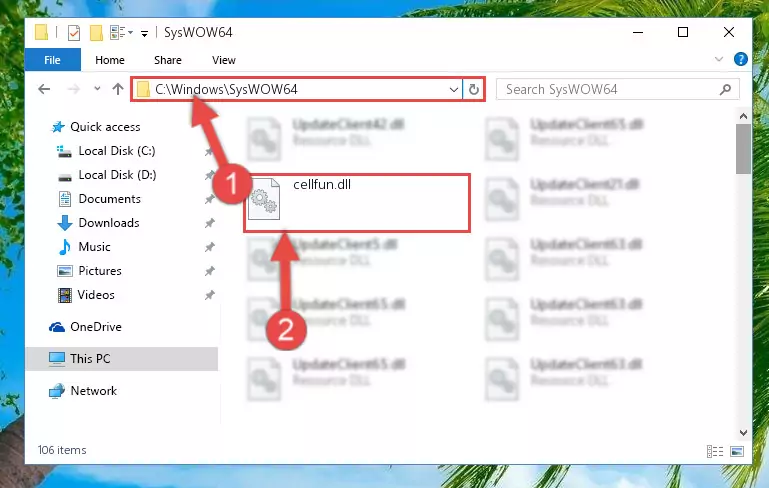
Task: Click the Search SysWOW64 field
Action: pos(617,89)
